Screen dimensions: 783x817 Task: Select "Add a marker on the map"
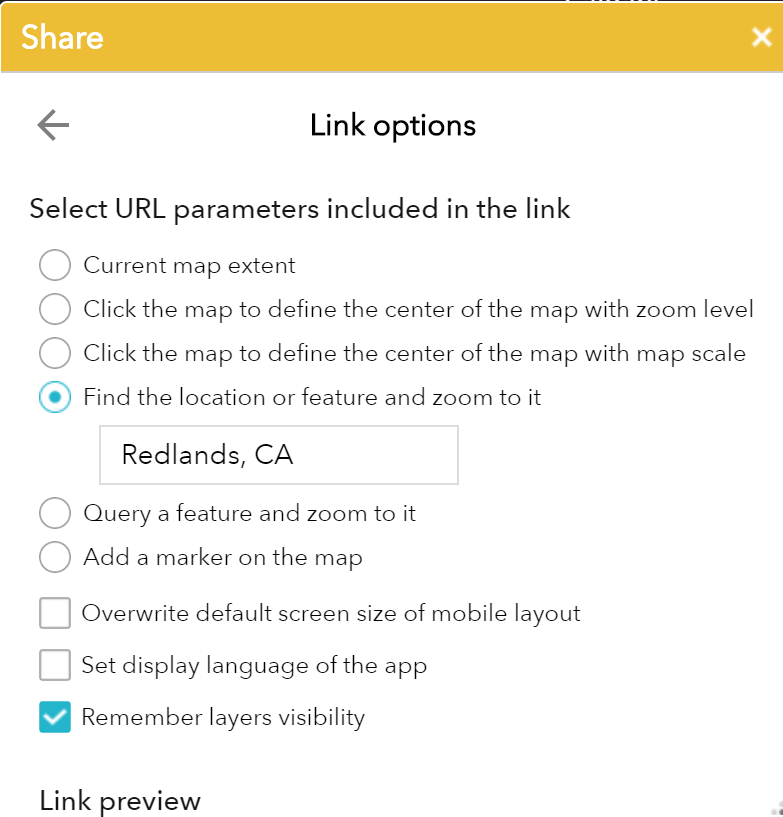click(x=55, y=557)
